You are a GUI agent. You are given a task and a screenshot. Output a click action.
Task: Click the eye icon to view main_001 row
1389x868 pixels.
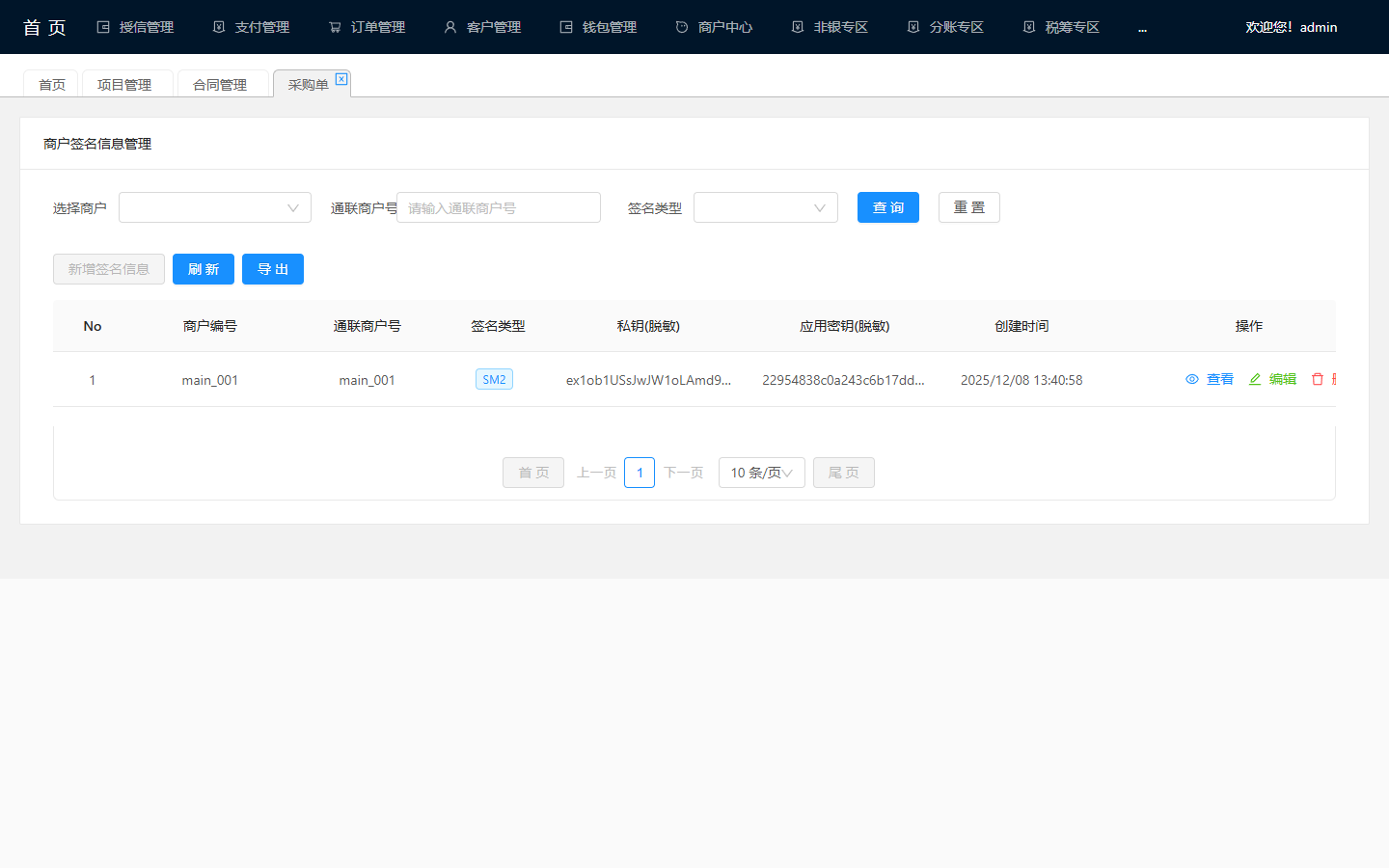point(1192,379)
